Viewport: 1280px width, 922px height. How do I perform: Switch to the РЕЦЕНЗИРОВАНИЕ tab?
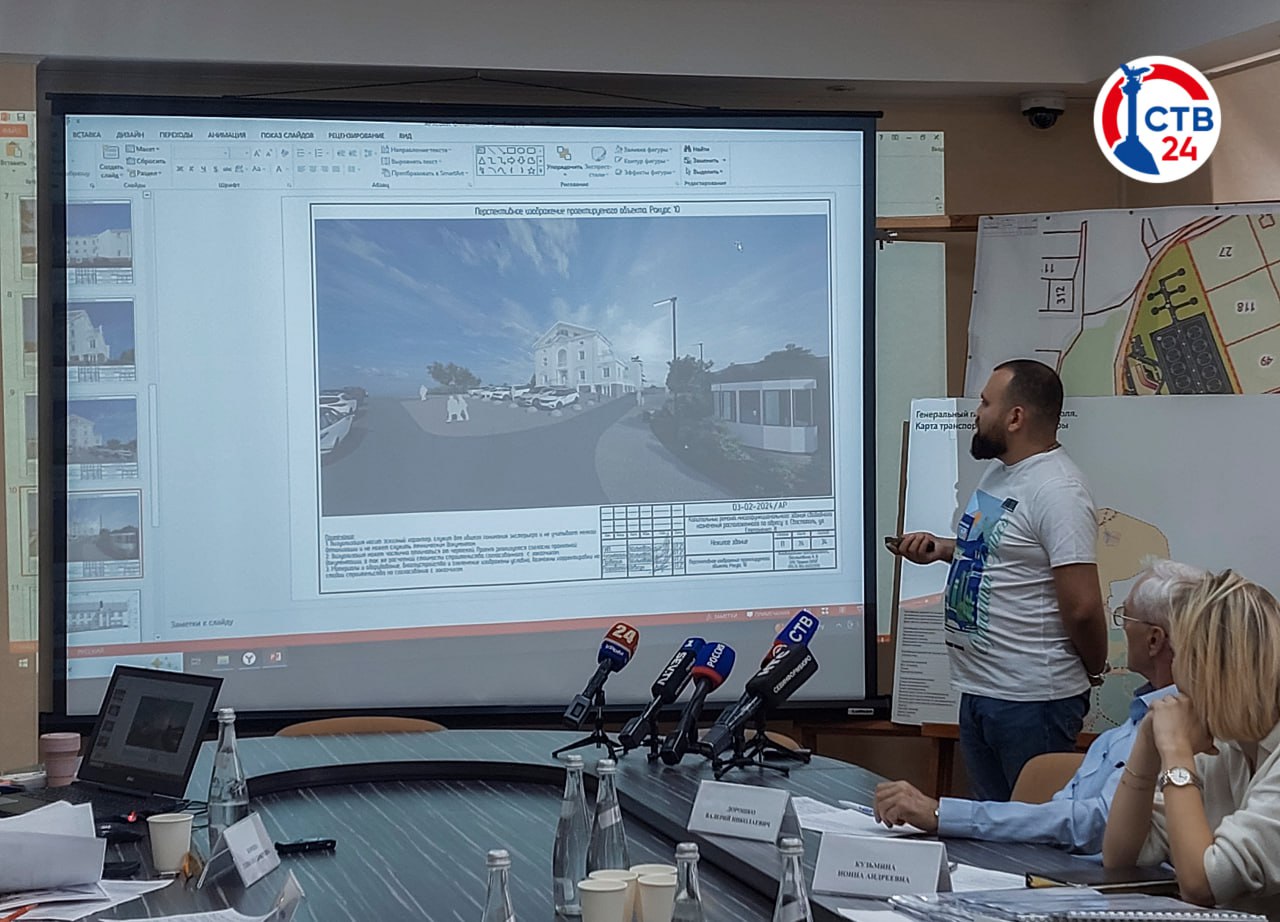click(x=356, y=135)
